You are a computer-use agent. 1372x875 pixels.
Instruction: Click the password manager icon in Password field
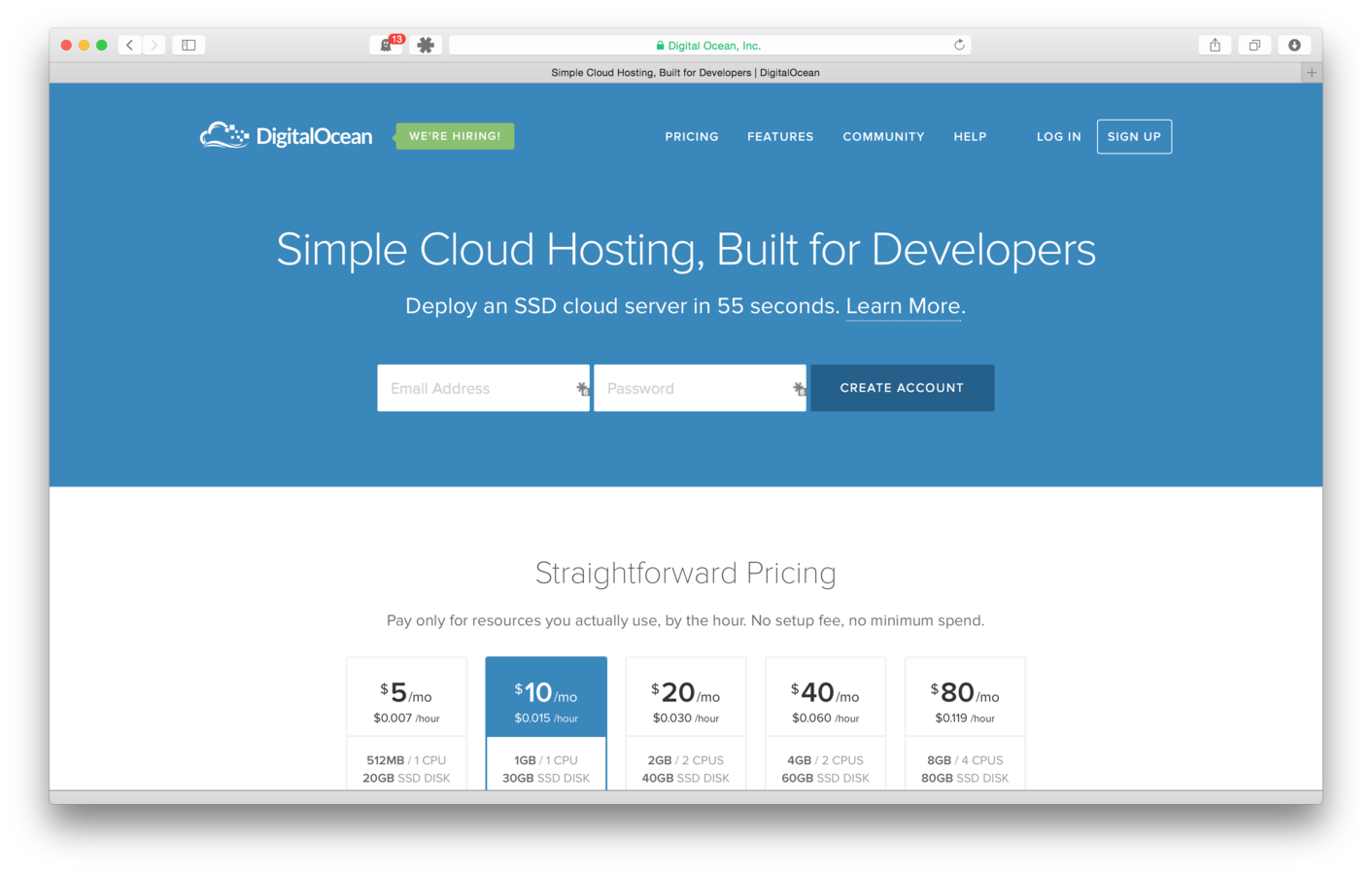point(799,389)
